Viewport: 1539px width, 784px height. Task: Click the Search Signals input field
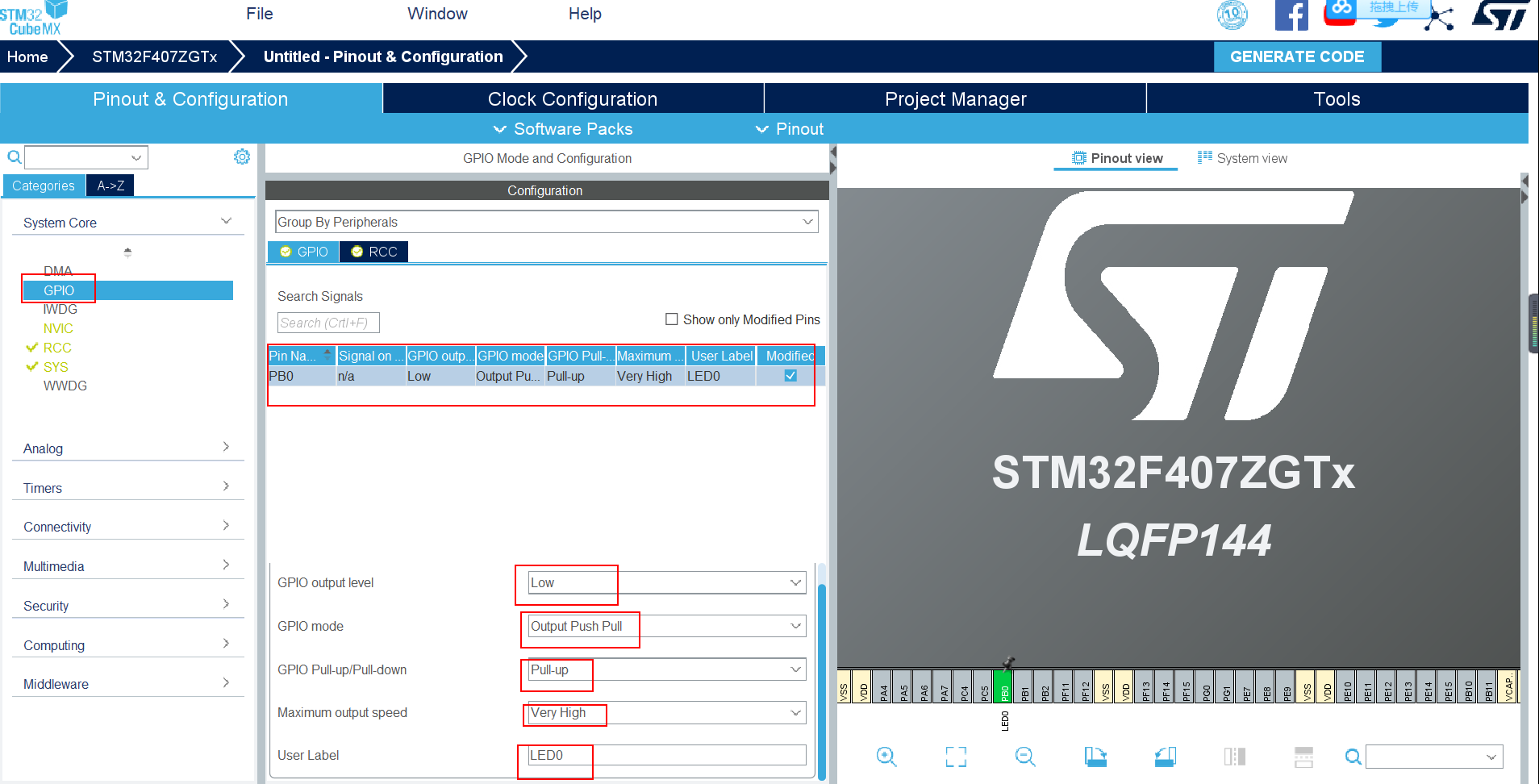click(x=328, y=323)
